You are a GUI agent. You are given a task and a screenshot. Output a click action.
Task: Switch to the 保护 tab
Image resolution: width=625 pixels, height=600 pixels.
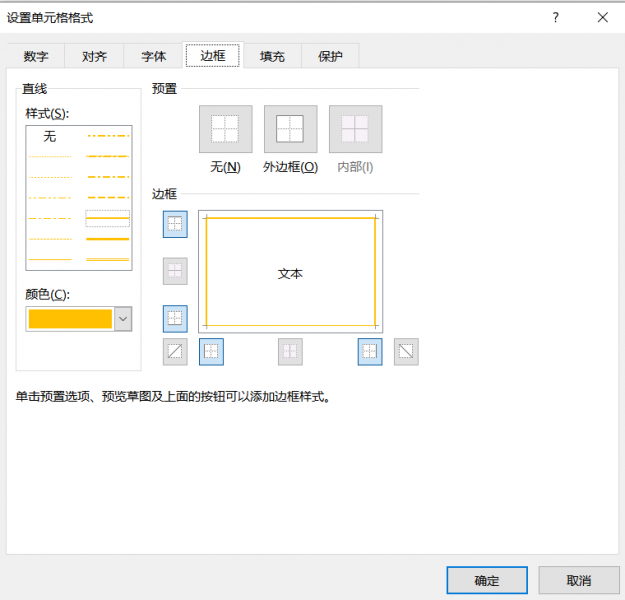[x=330, y=56]
